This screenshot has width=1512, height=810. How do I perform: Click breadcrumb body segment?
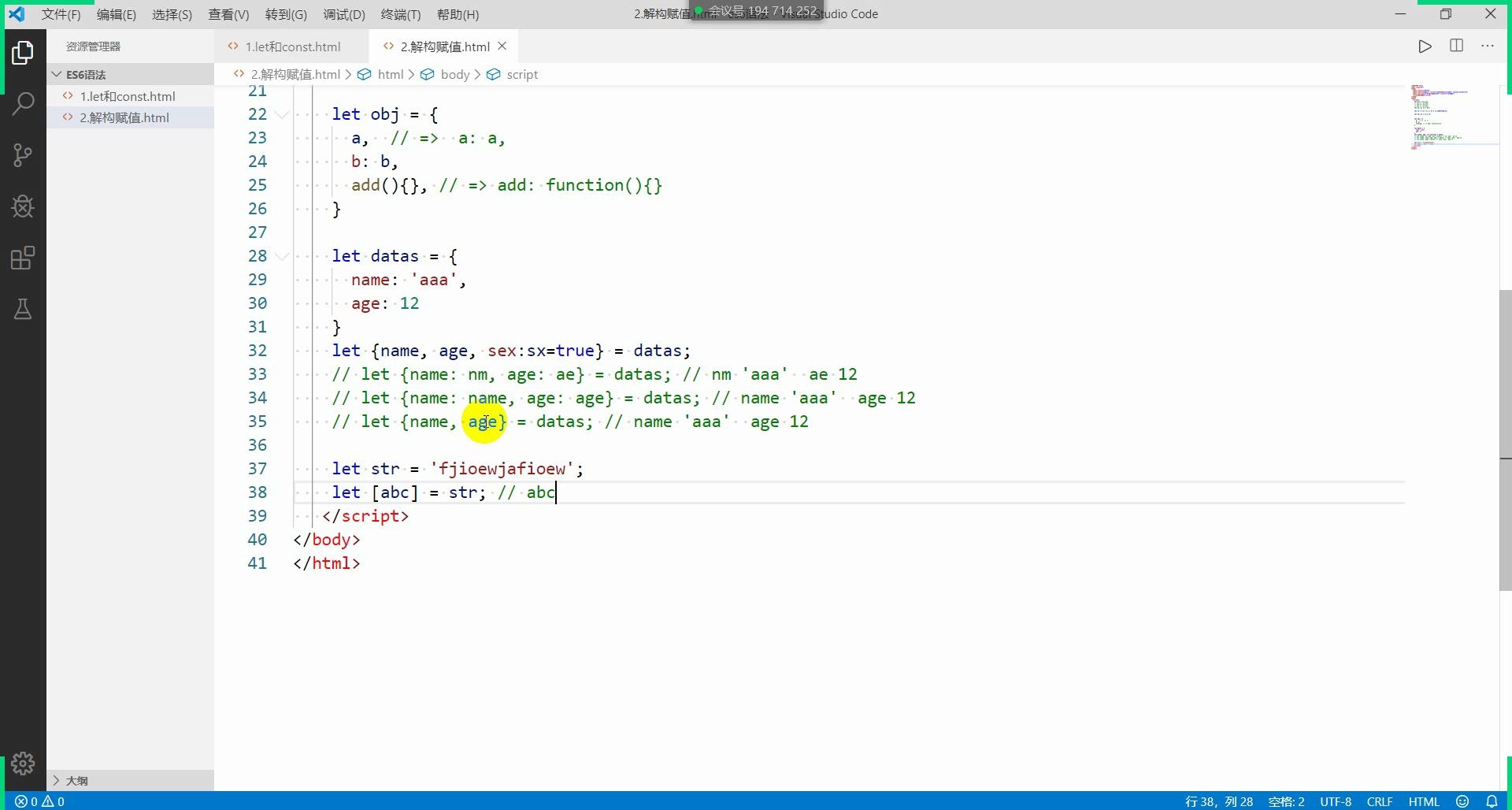pyautogui.click(x=455, y=74)
